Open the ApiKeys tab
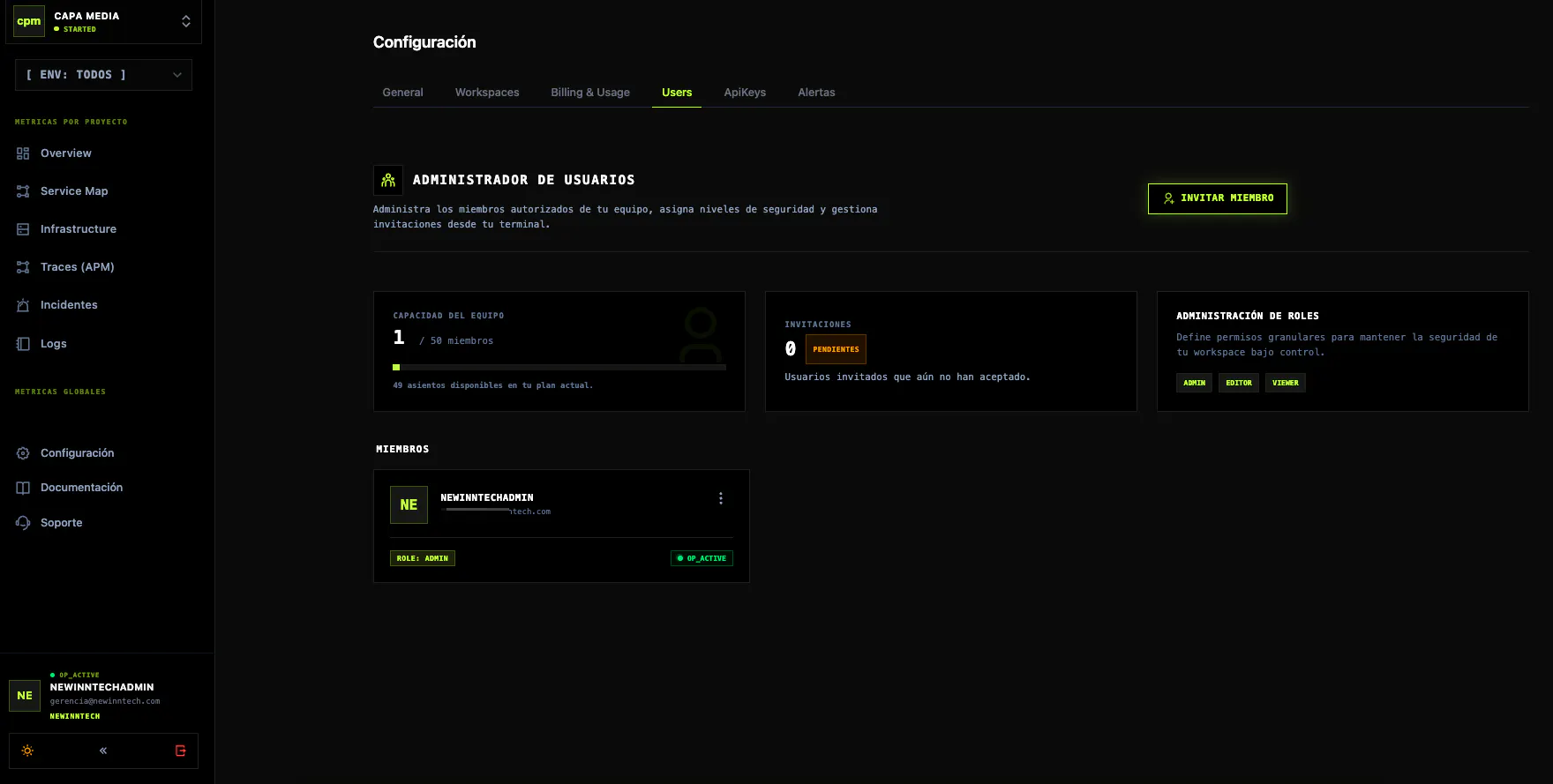The image size is (1553, 784). point(745,93)
